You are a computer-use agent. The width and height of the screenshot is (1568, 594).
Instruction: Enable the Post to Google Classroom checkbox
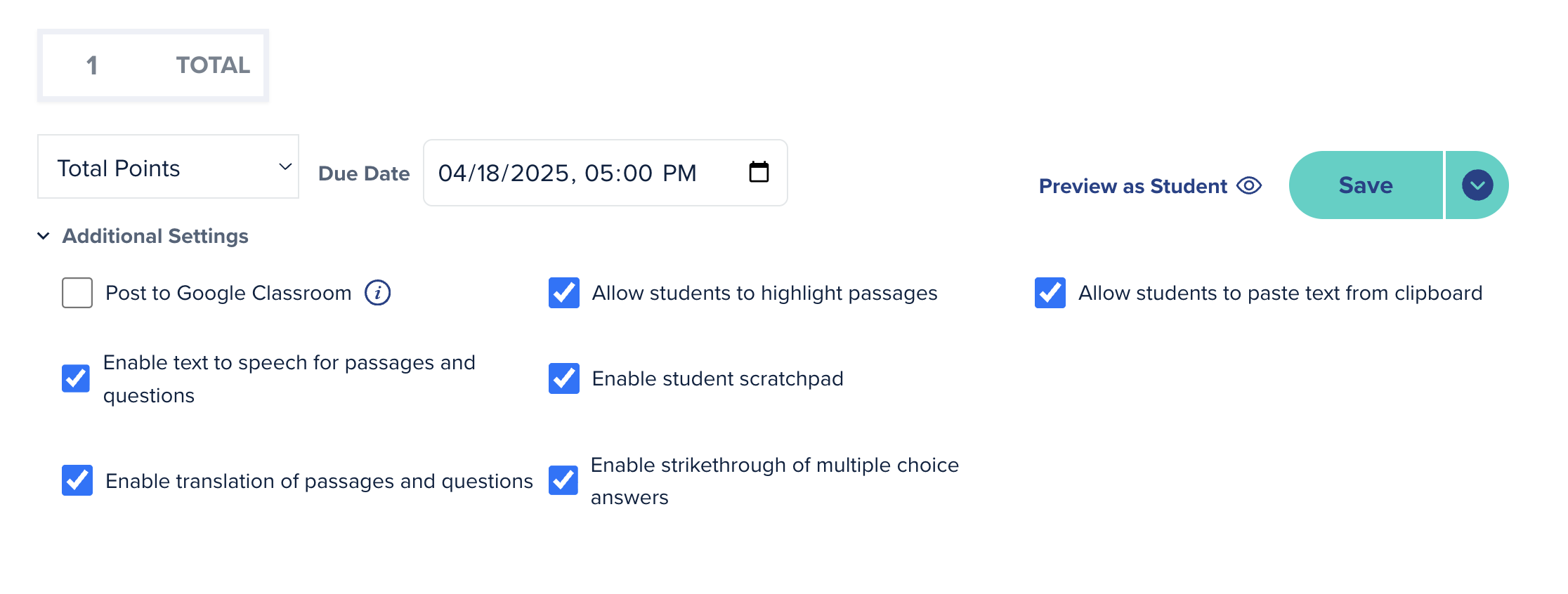click(77, 293)
